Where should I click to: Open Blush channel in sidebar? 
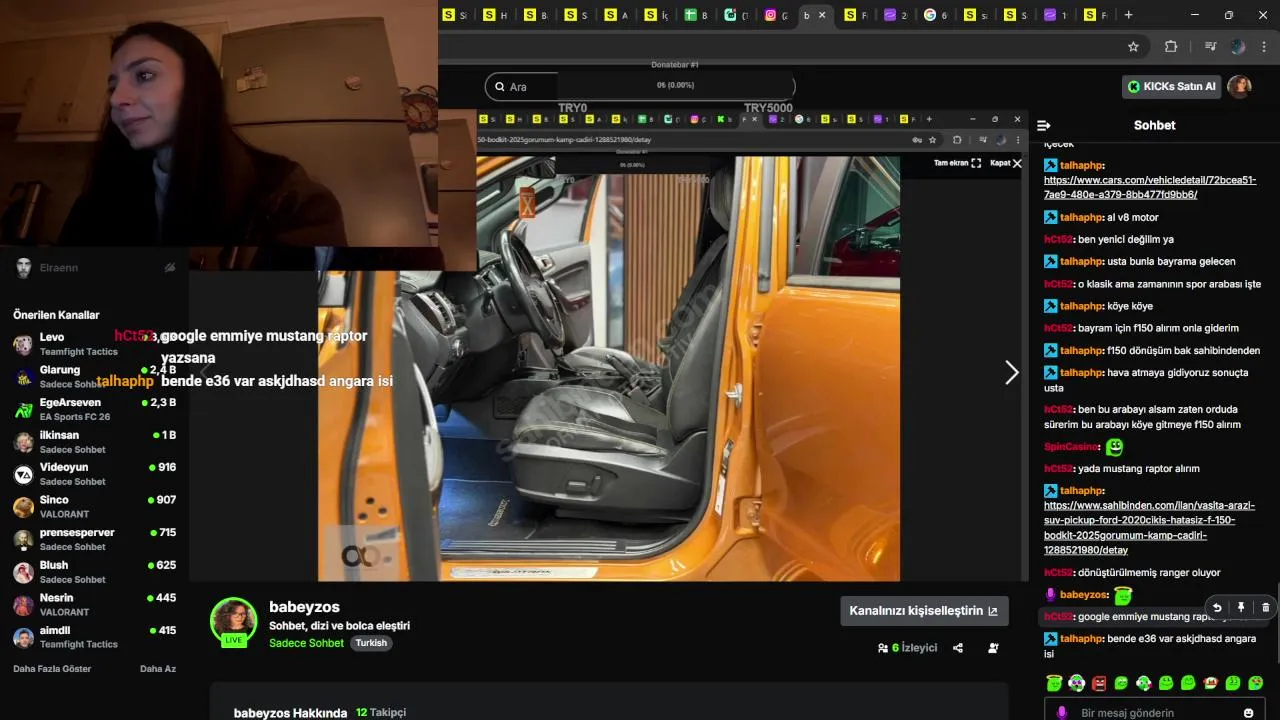(x=95, y=572)
